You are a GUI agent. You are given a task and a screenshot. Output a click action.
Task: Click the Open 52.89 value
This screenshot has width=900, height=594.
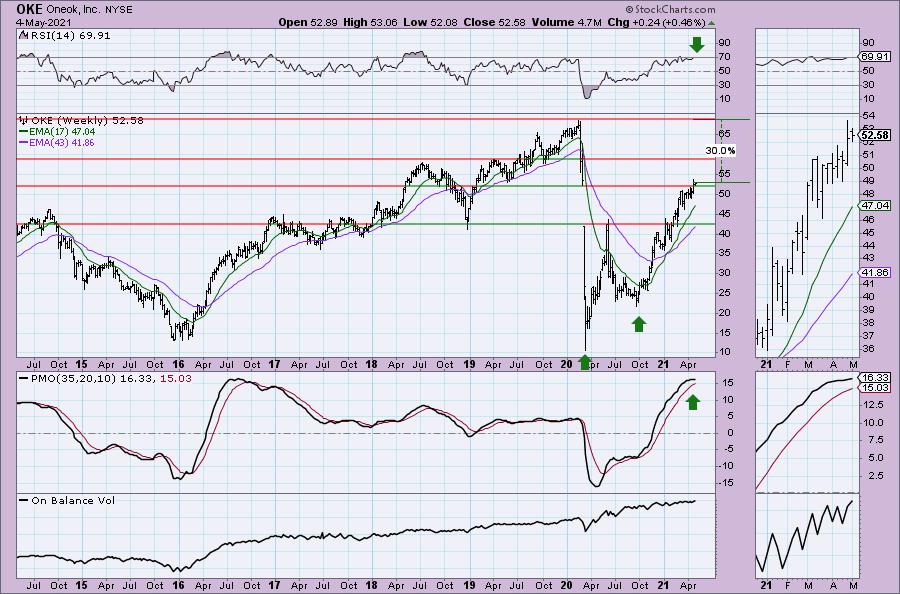coord(308,22)
